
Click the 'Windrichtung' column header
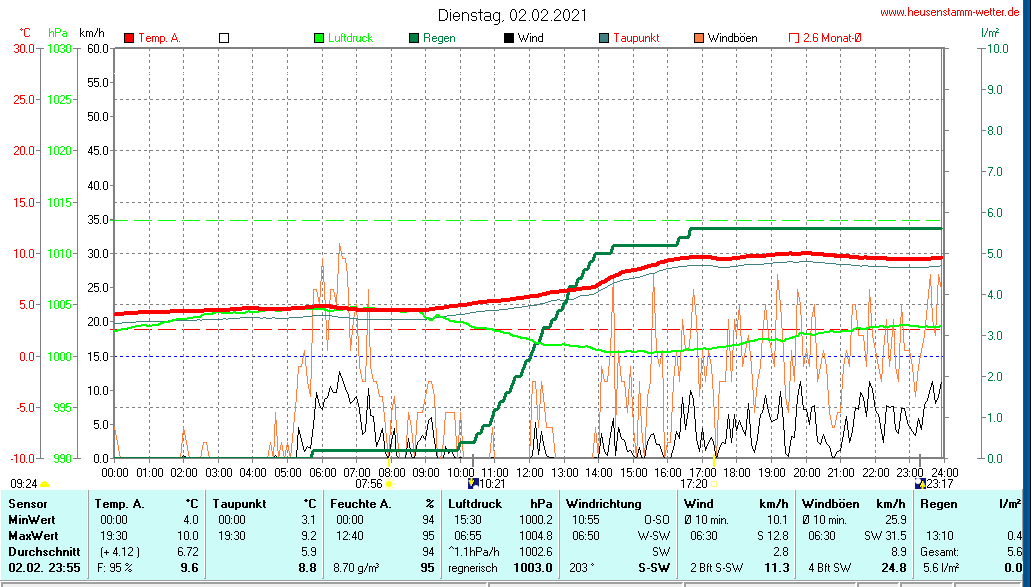[x=603, y=504]
